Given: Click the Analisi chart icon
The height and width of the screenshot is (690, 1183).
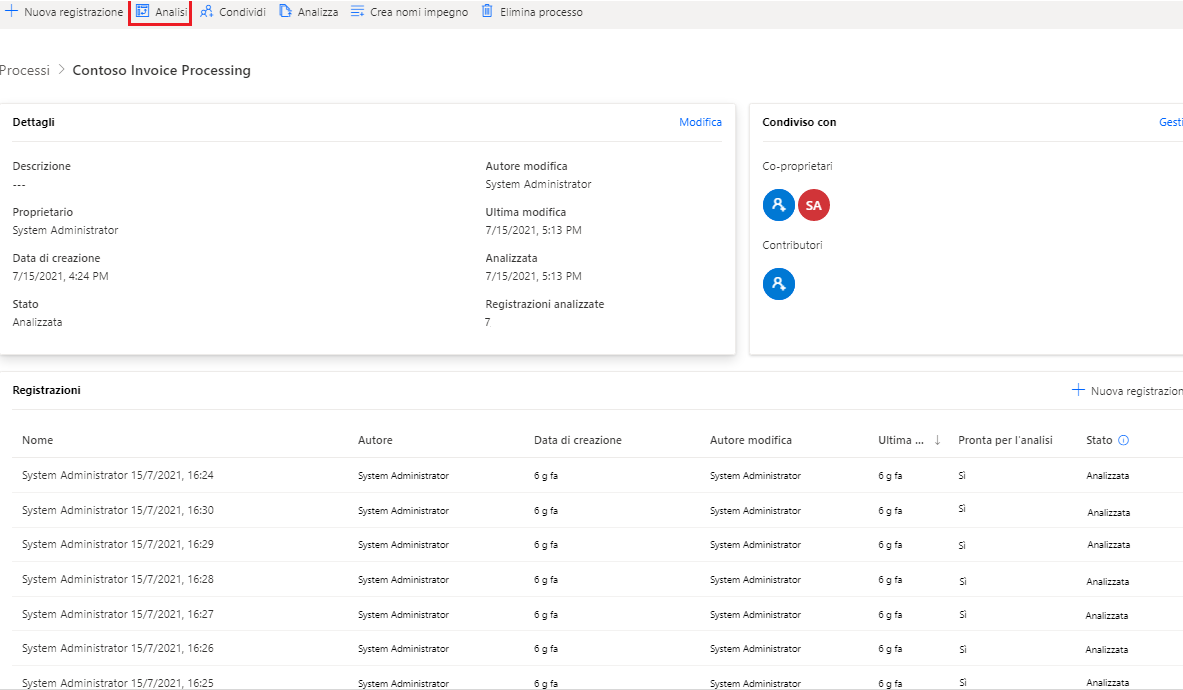Looking at the screenshot, I should click(143, 11).
